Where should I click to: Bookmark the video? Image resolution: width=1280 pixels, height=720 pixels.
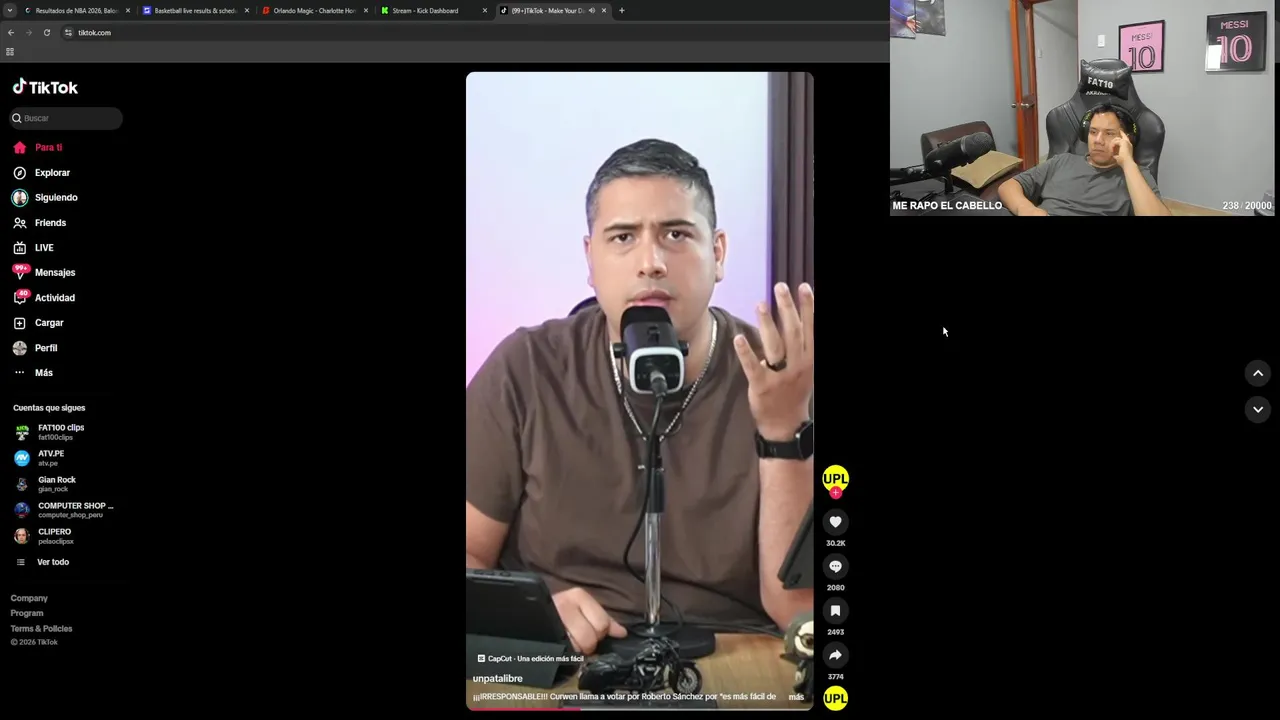(835, 611)
